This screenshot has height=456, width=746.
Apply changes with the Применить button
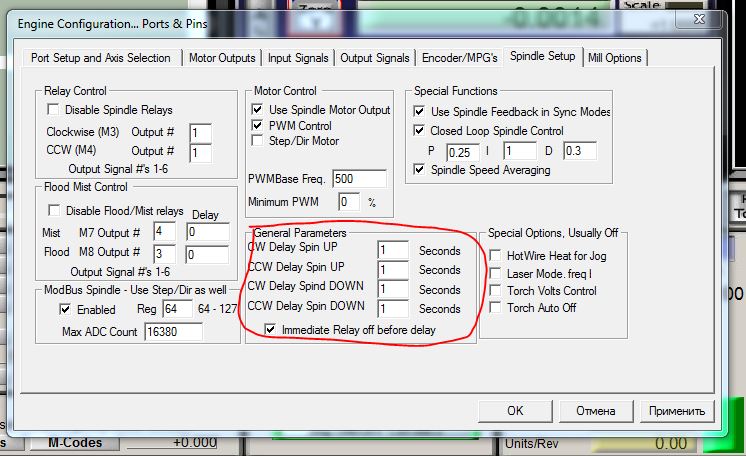click(677, 411)
